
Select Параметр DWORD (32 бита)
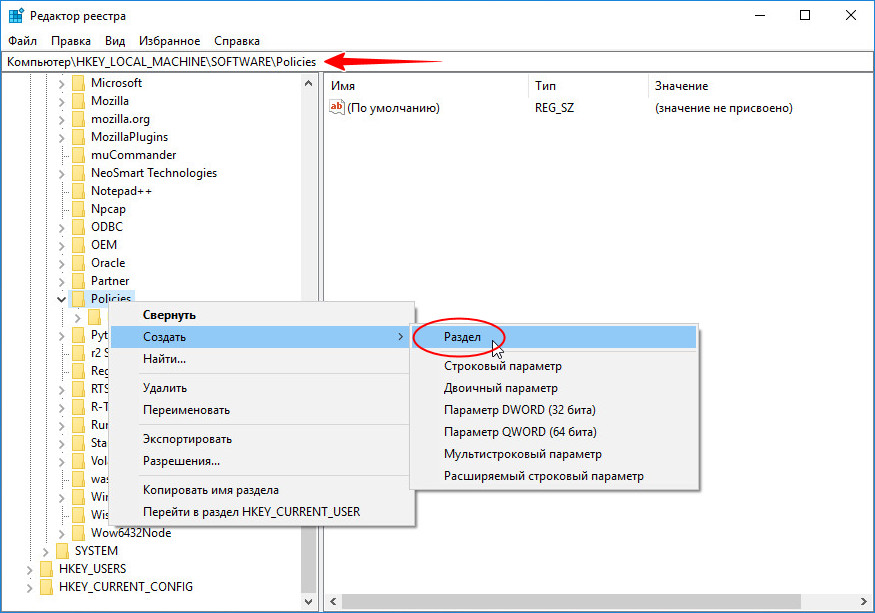(x=554, y=410)
